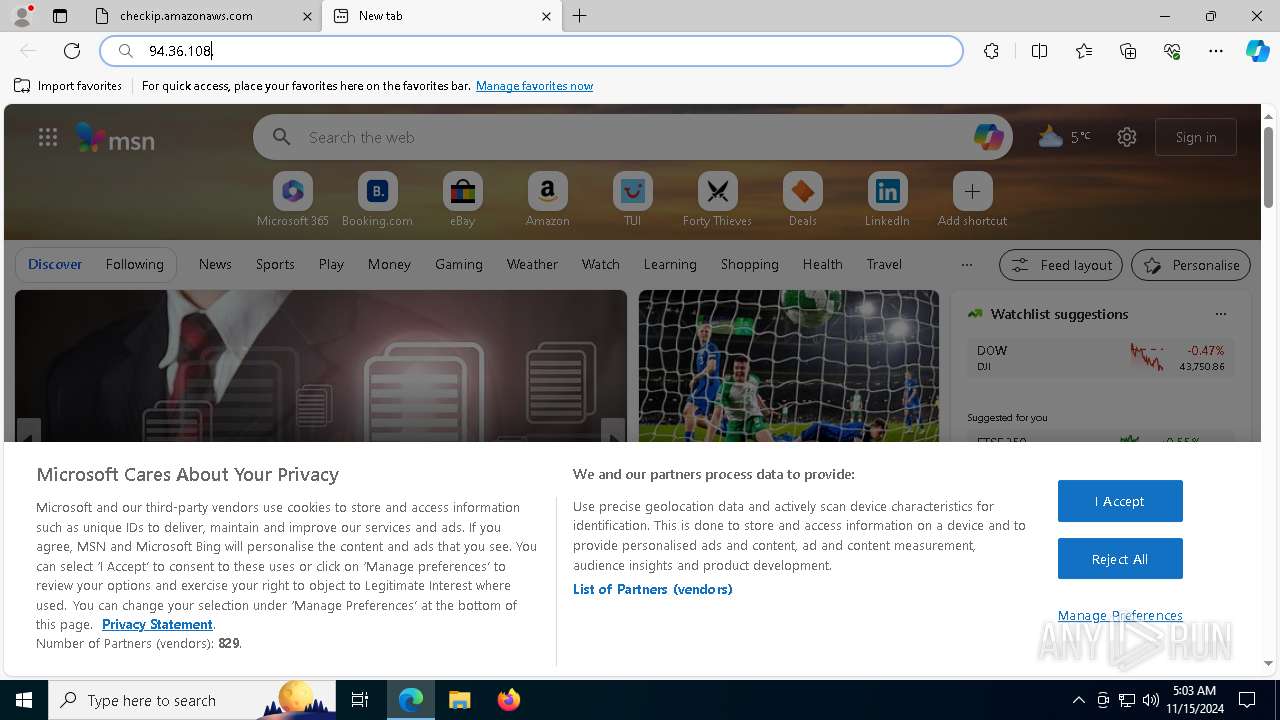1280x720 pixels.
Task: Open Copilot icon in search box
Action: 988,137
